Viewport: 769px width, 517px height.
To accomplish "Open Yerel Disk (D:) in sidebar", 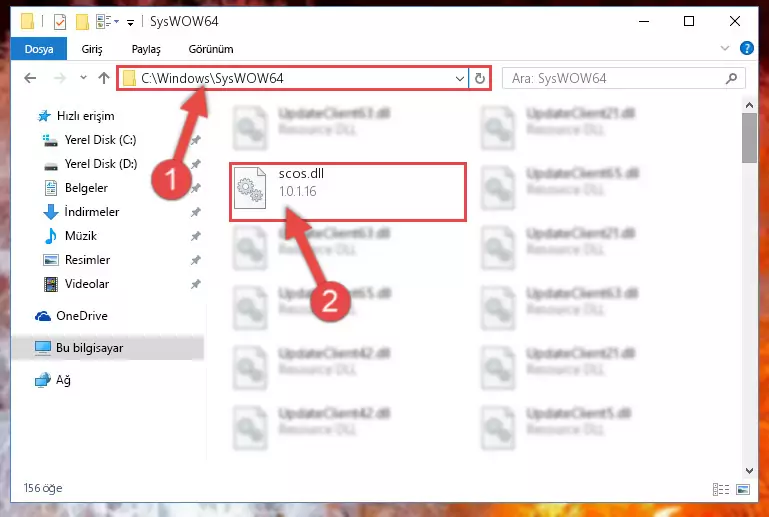I will click(101, 164).
